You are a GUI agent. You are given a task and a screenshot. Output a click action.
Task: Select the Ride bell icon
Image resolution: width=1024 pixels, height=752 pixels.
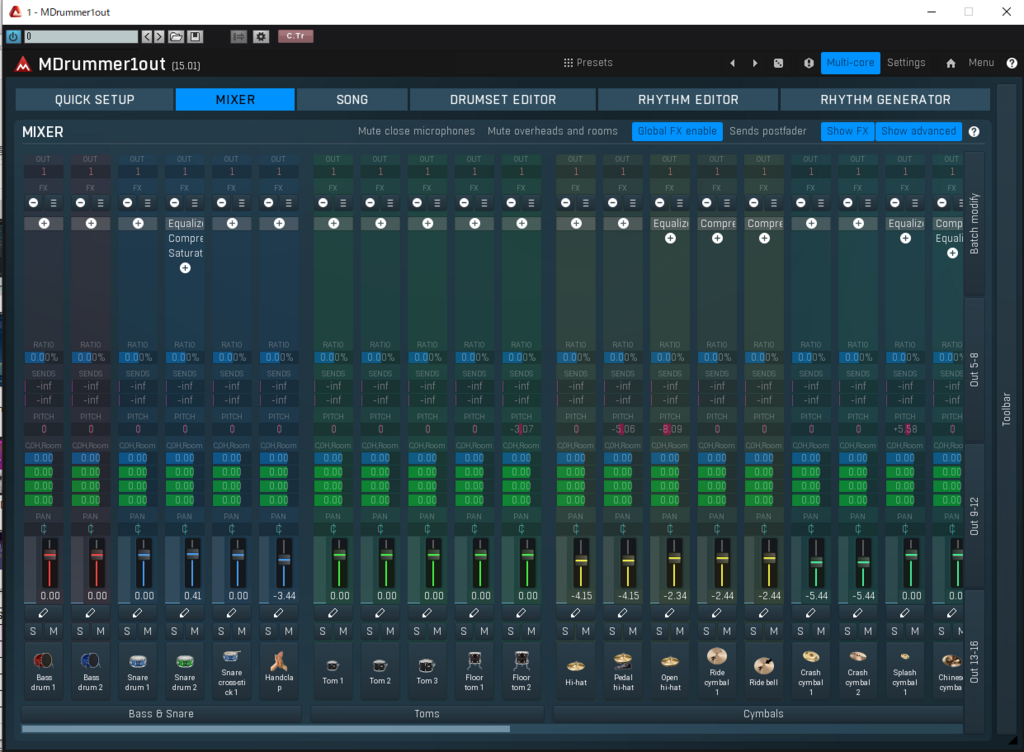(764, 666)
